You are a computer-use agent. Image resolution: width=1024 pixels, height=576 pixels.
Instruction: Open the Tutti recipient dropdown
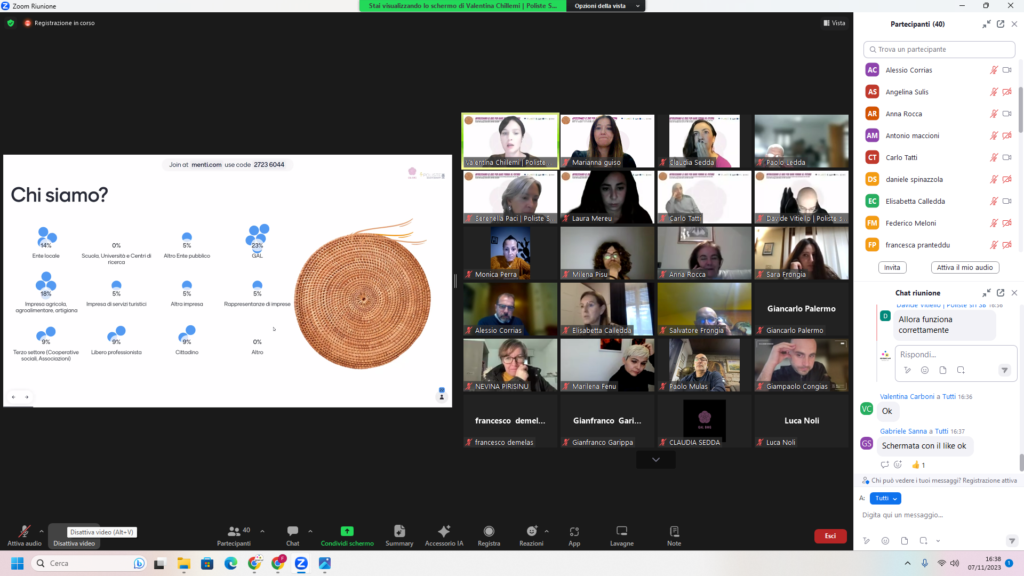[x=886, y=498]
